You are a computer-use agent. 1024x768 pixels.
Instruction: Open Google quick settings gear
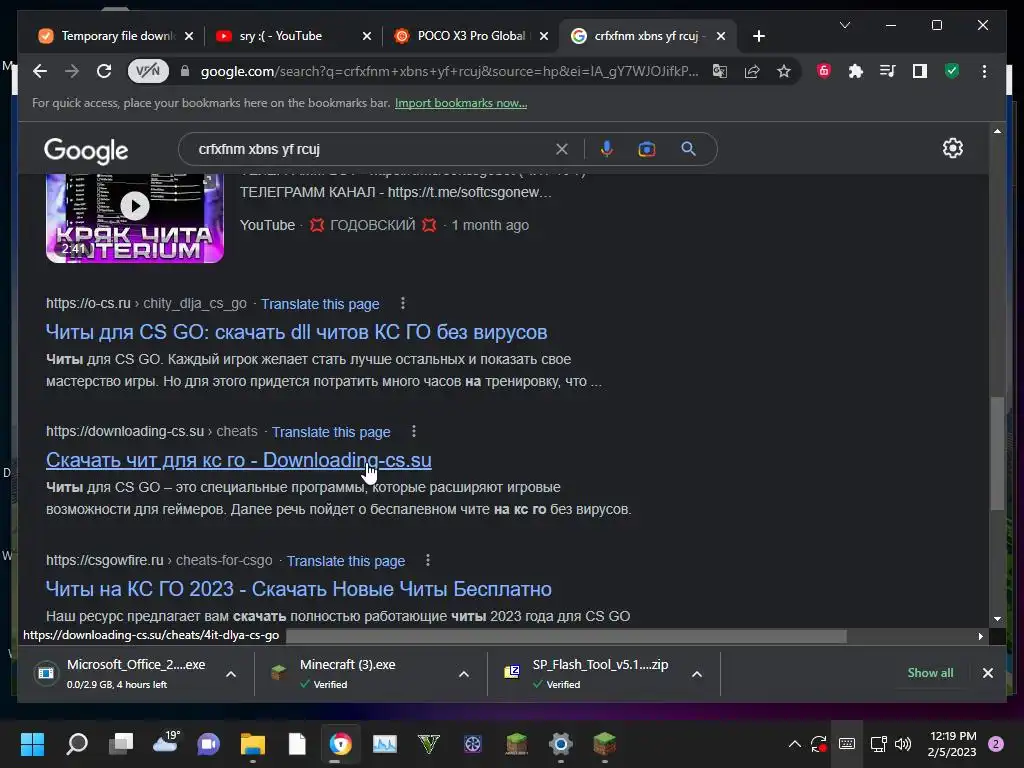[953, 148]
